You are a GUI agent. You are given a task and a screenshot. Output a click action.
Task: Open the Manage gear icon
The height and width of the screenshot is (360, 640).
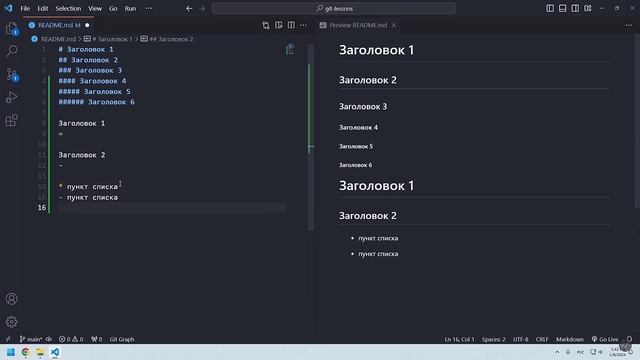pos(11,322)
